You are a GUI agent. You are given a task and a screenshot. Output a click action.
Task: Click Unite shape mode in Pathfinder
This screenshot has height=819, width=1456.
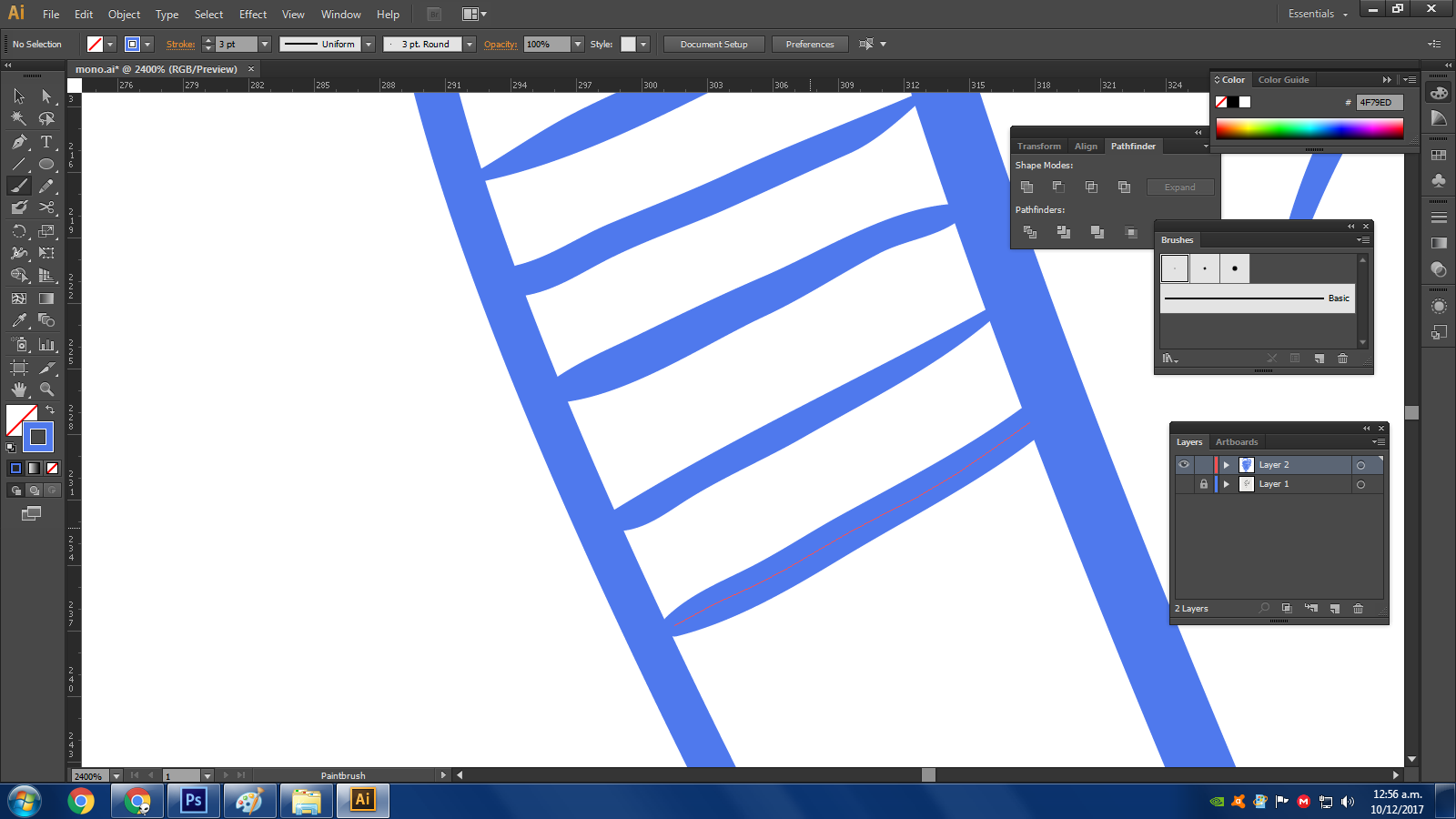tap(1026, 187)
